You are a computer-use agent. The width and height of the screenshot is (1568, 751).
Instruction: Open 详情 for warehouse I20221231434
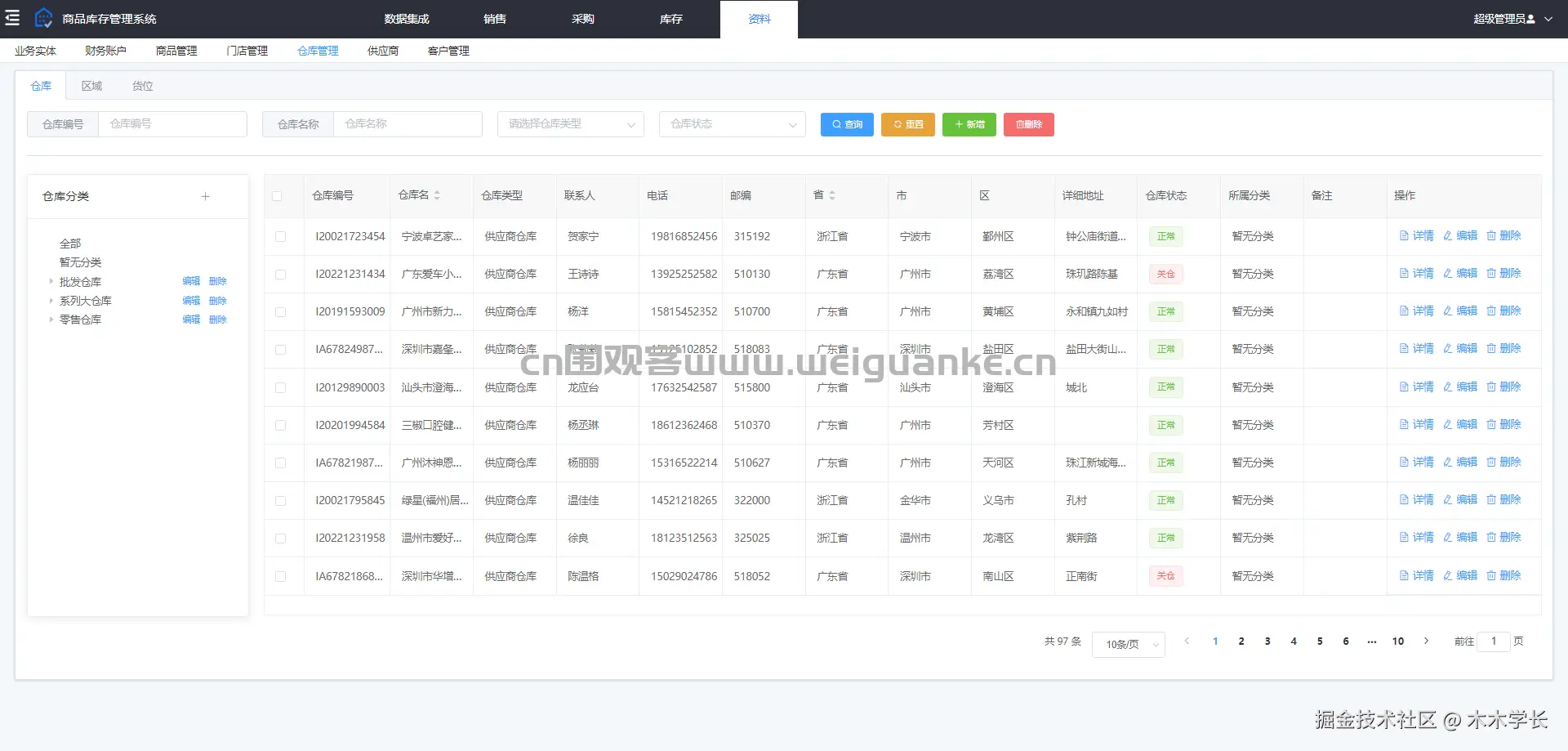click(x=1417, y=274)
